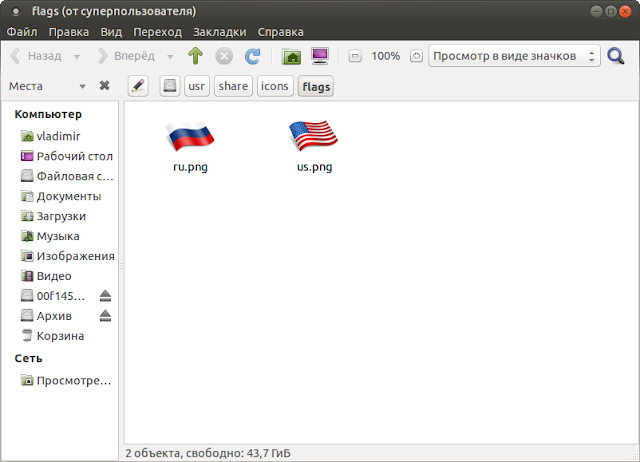Zoom in with the plus button
640x462 pixels.
pos(416,56)
